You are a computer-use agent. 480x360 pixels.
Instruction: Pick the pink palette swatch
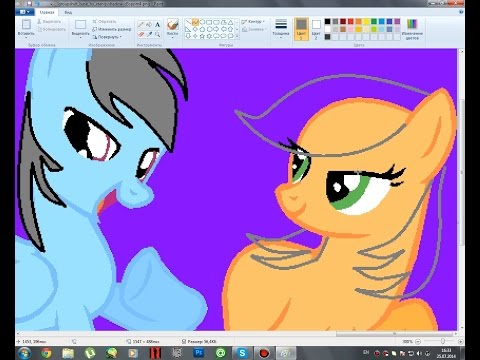351,29
